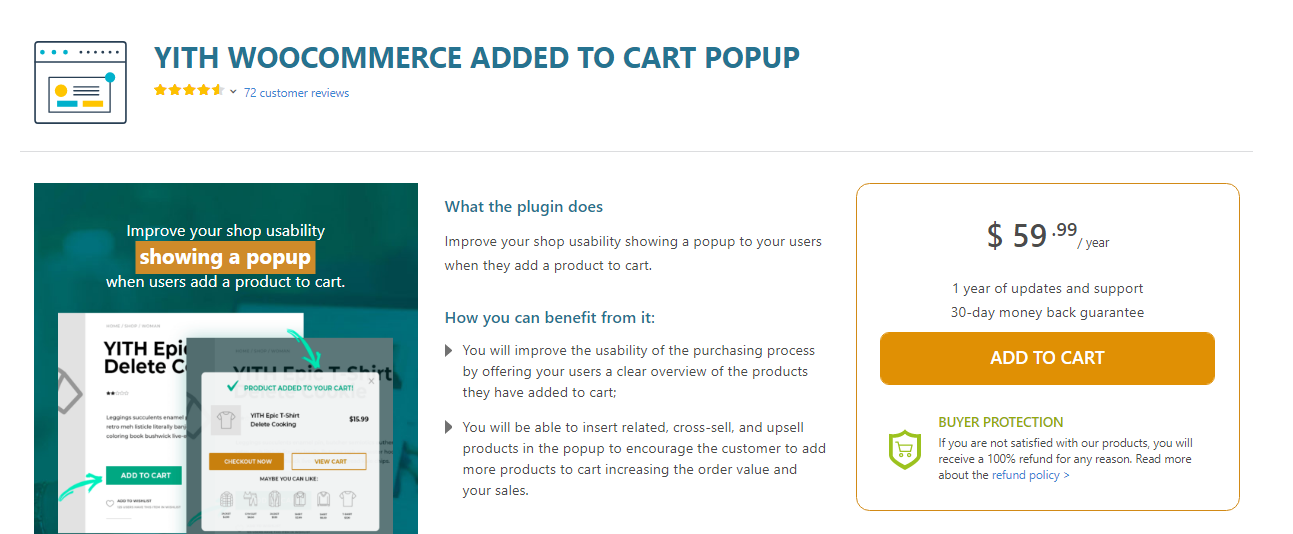Click the $59.99 per year price

pos(1047,236)
